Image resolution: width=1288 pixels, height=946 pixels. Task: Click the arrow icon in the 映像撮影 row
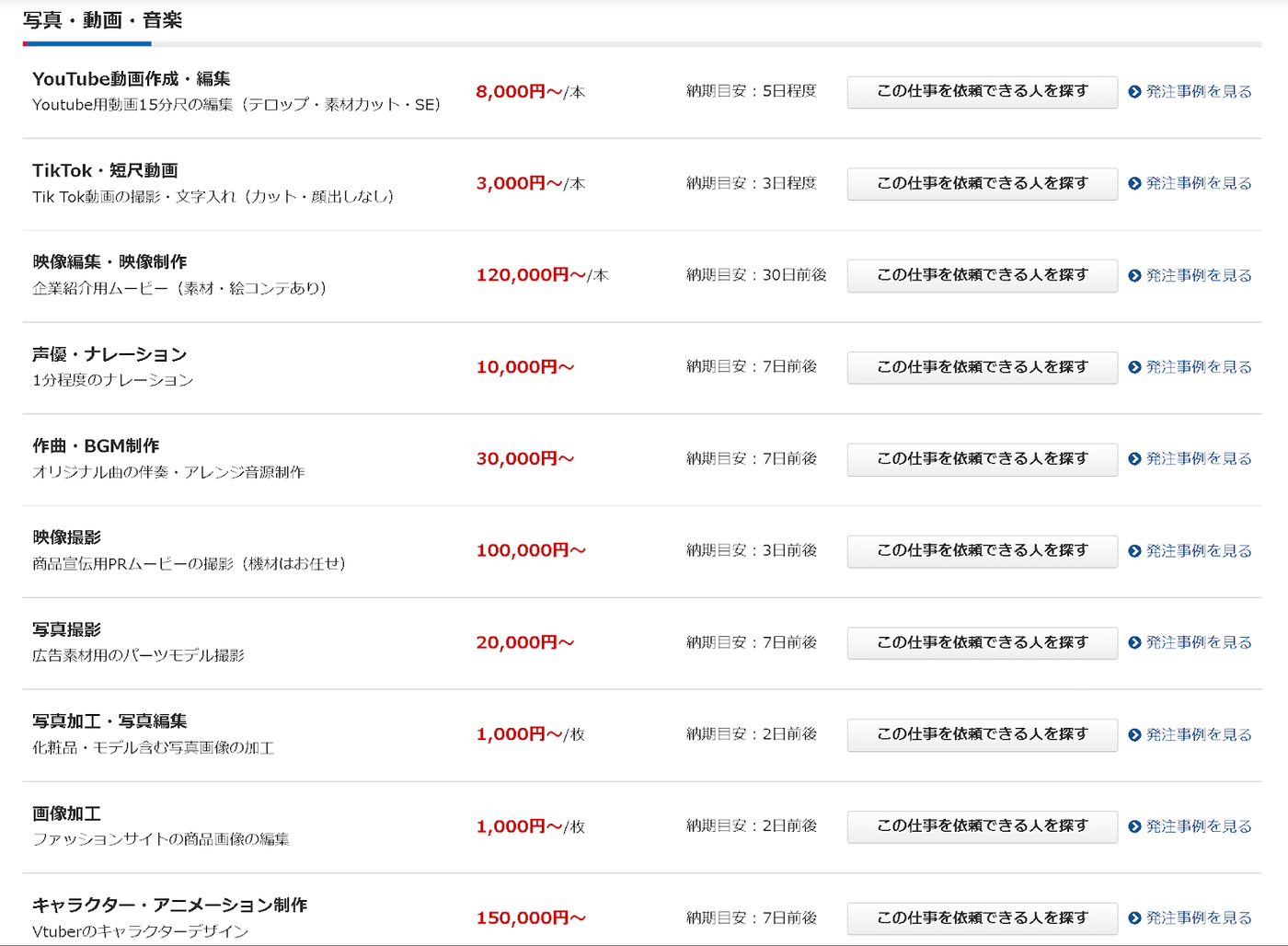click(1134, 550)
